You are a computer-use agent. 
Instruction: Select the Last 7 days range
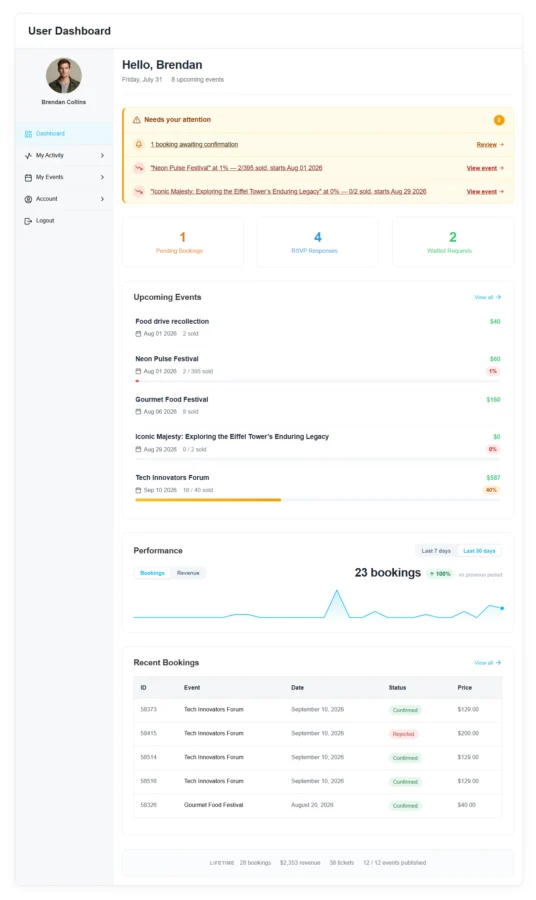(x=436, y=551)
